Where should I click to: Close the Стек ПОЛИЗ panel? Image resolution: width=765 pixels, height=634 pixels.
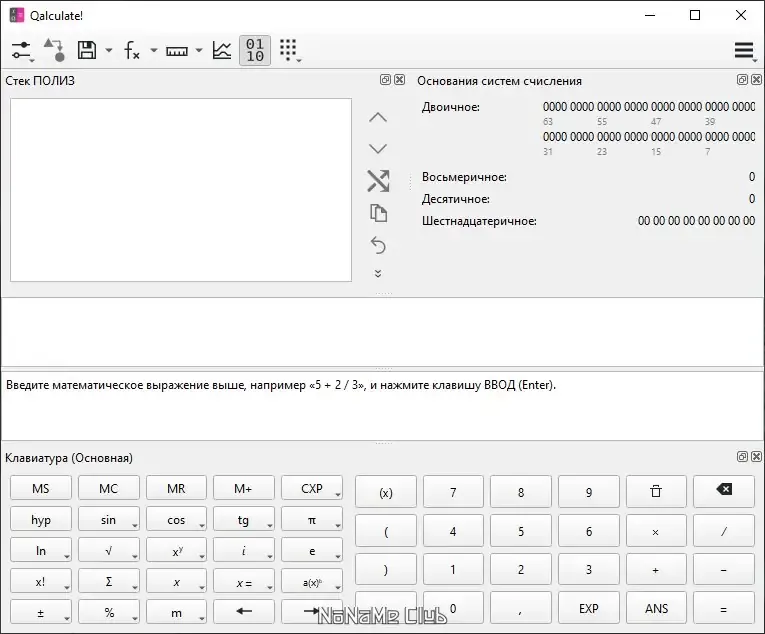coord(400,80)
